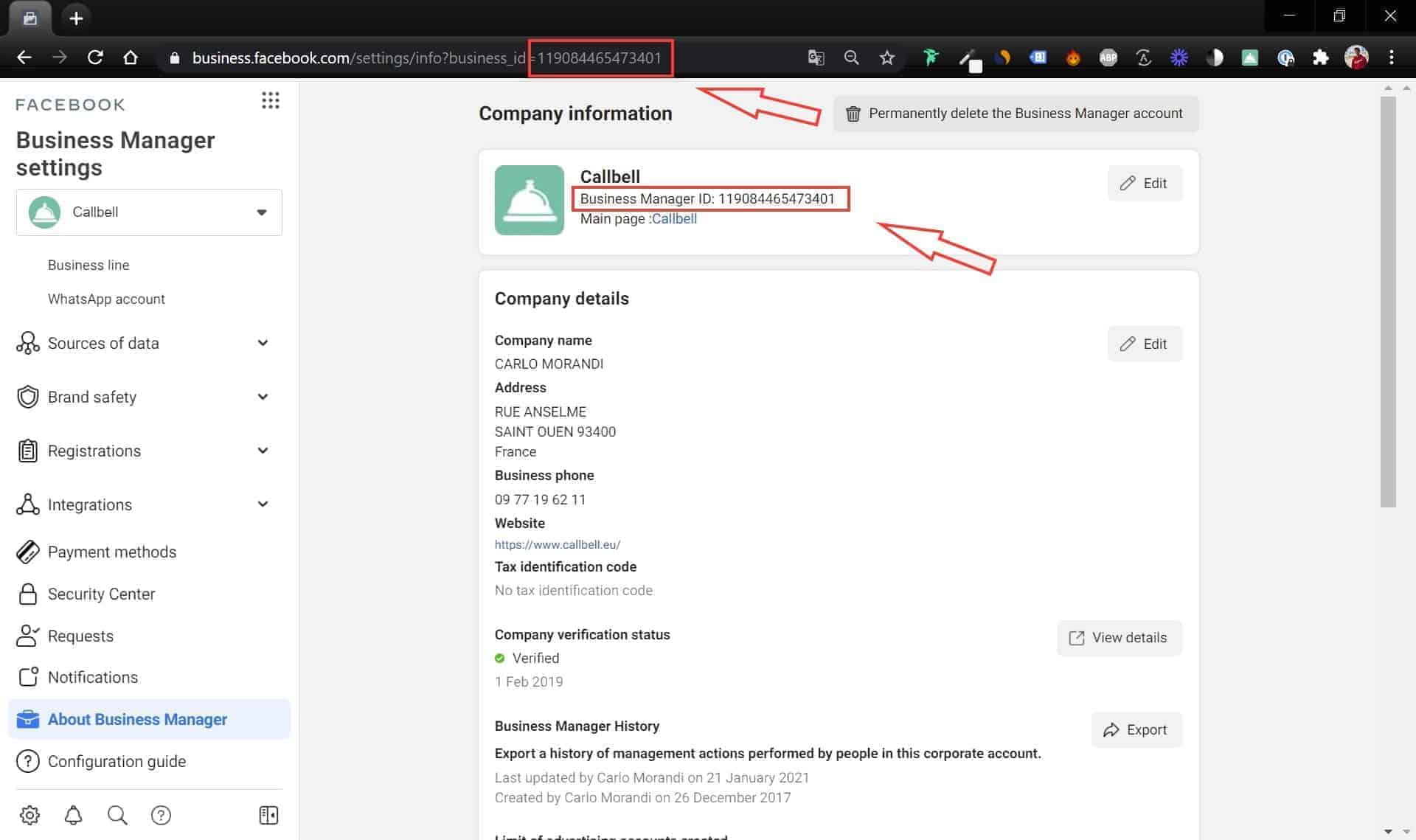Click the Callbell website URL link

point(557,543)
